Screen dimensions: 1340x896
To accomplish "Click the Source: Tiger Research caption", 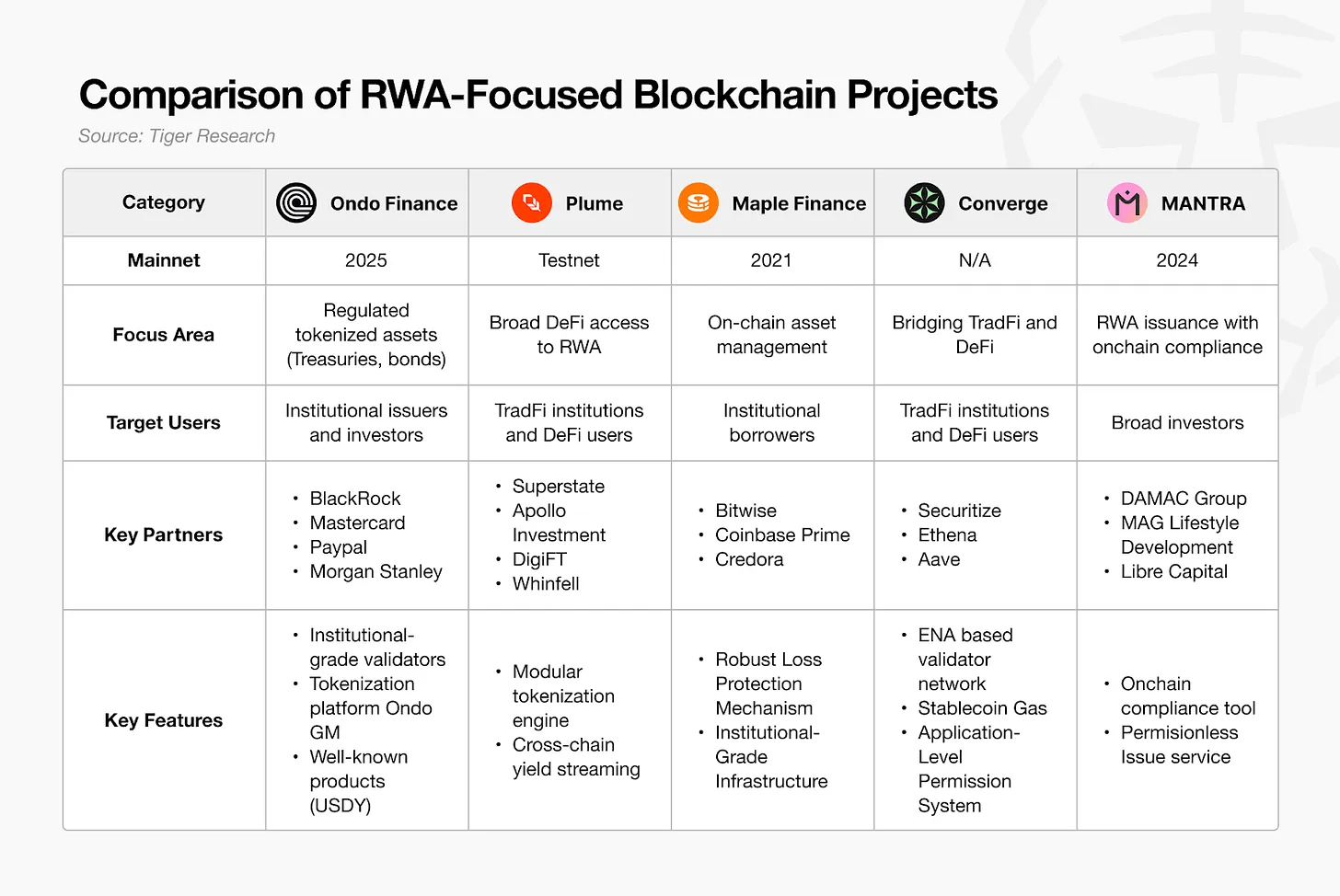I will click(x=177, y=136).
